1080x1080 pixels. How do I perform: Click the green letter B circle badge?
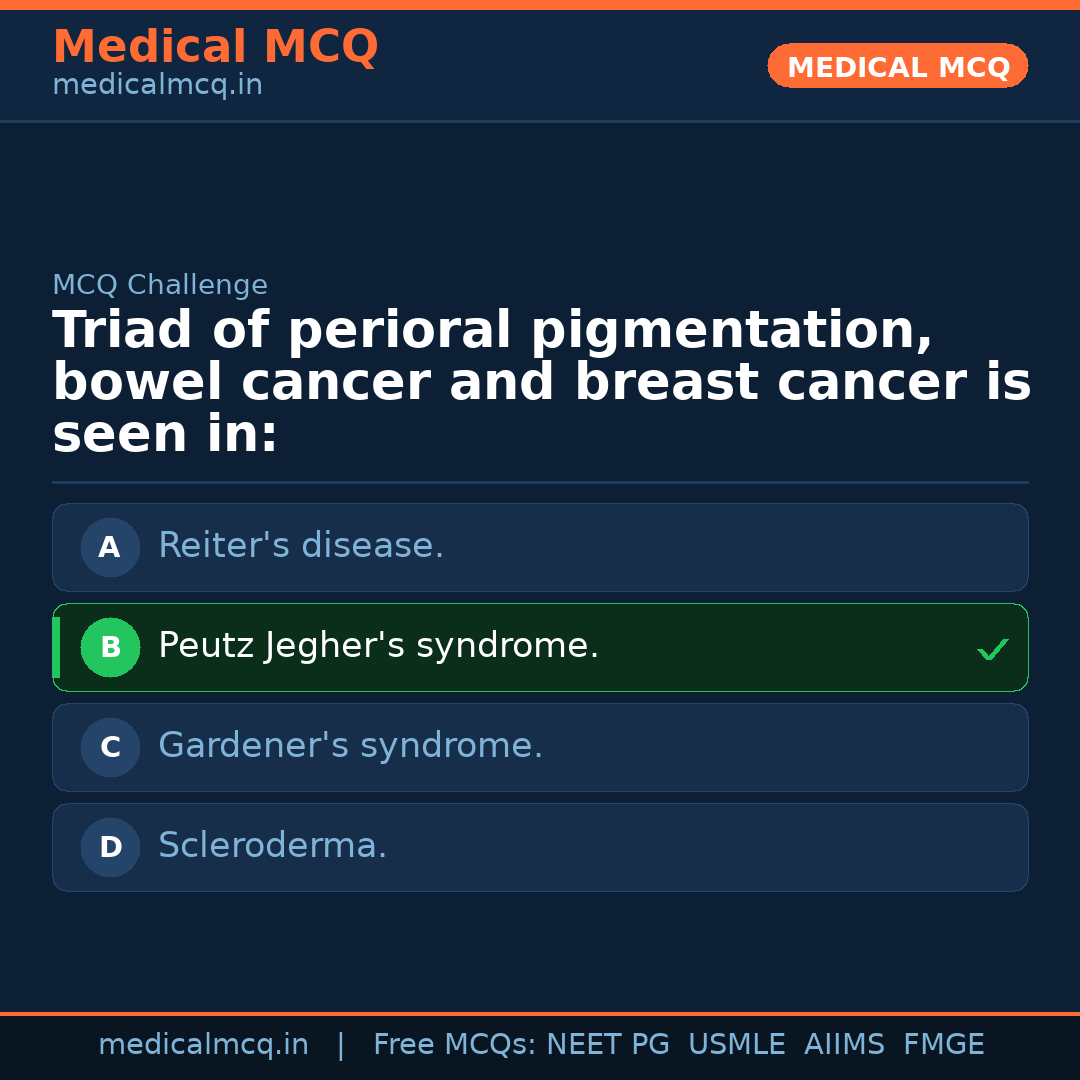(x=110, y=647)
